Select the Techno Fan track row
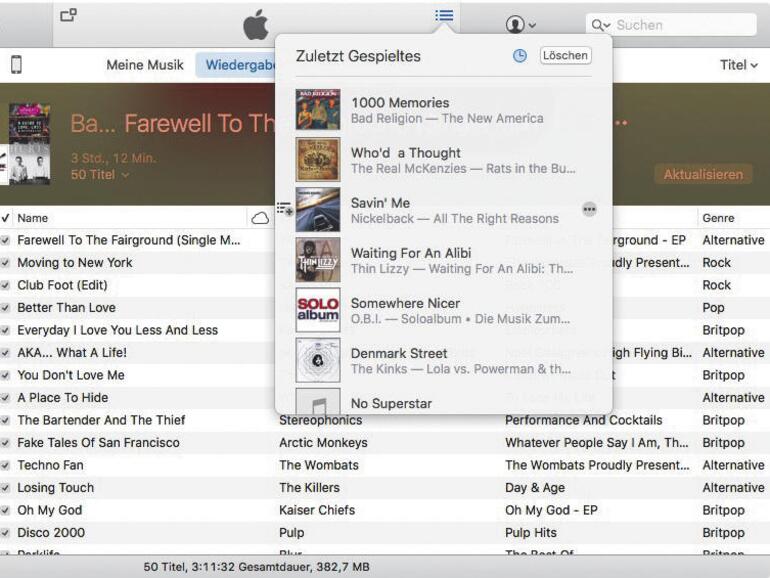This screenshot has height=578, width=770. pyautogui.click(x=385, y=465)
